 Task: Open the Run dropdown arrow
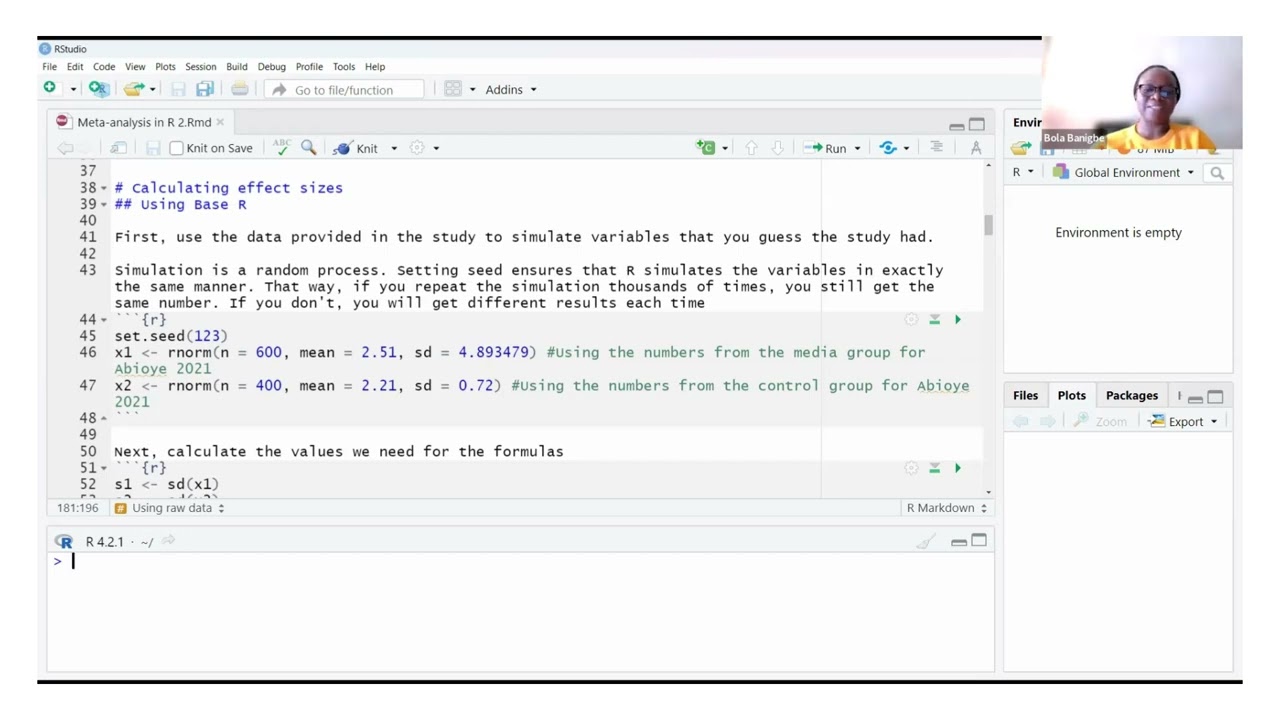(857, 148)
